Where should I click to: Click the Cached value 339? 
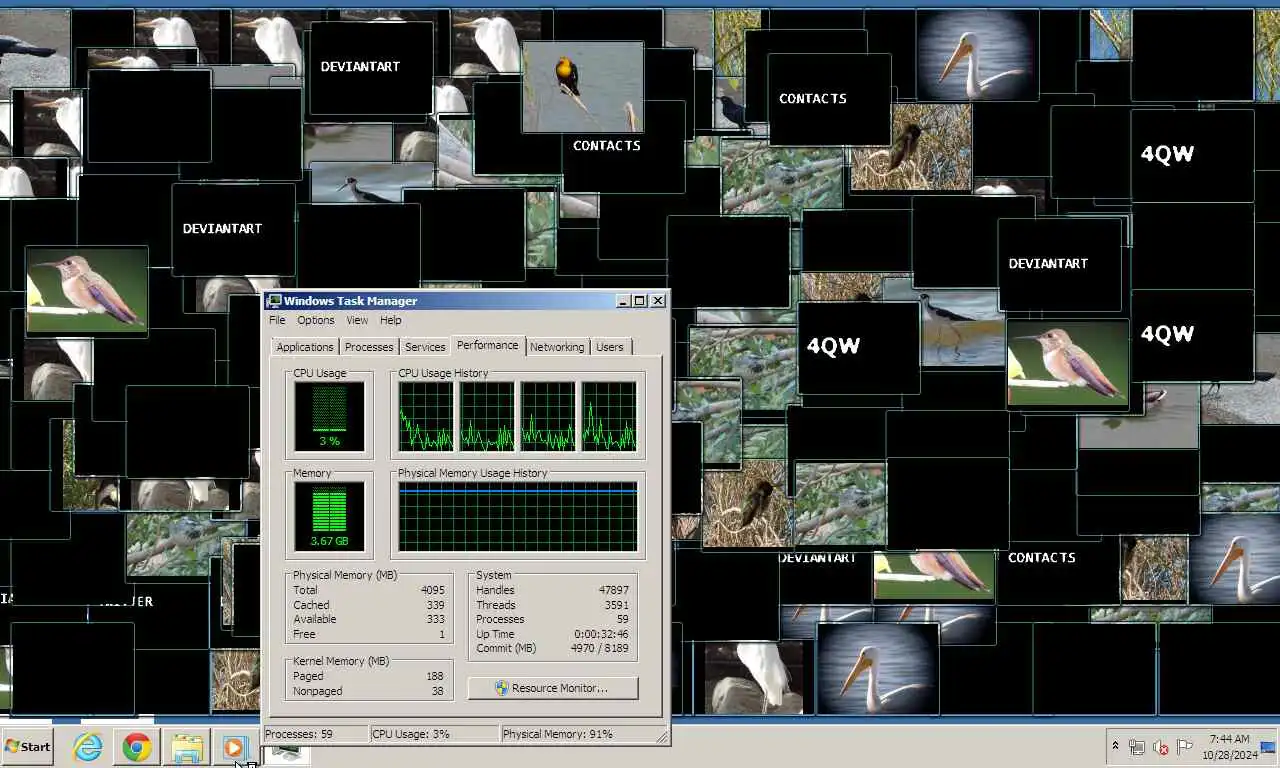pyautogui.click(x=435, y=605)
